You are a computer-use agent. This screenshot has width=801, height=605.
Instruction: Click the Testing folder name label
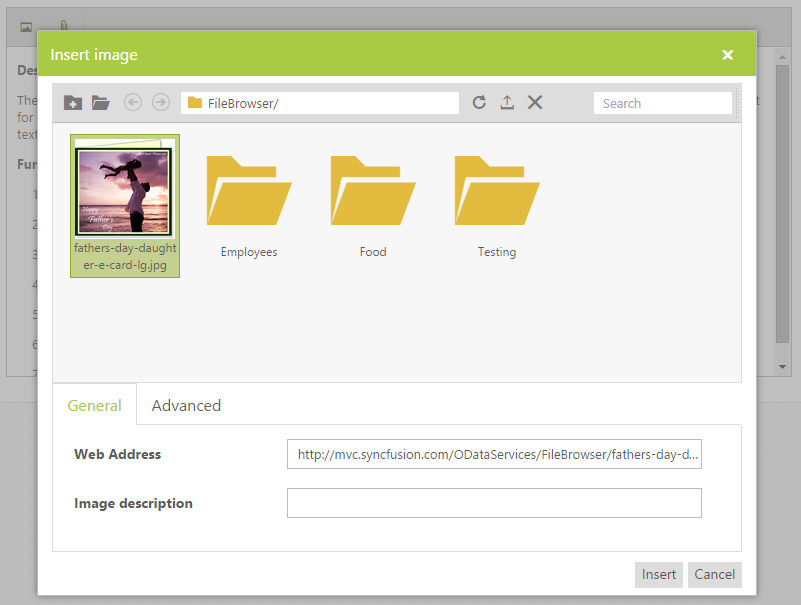(497, 252)
